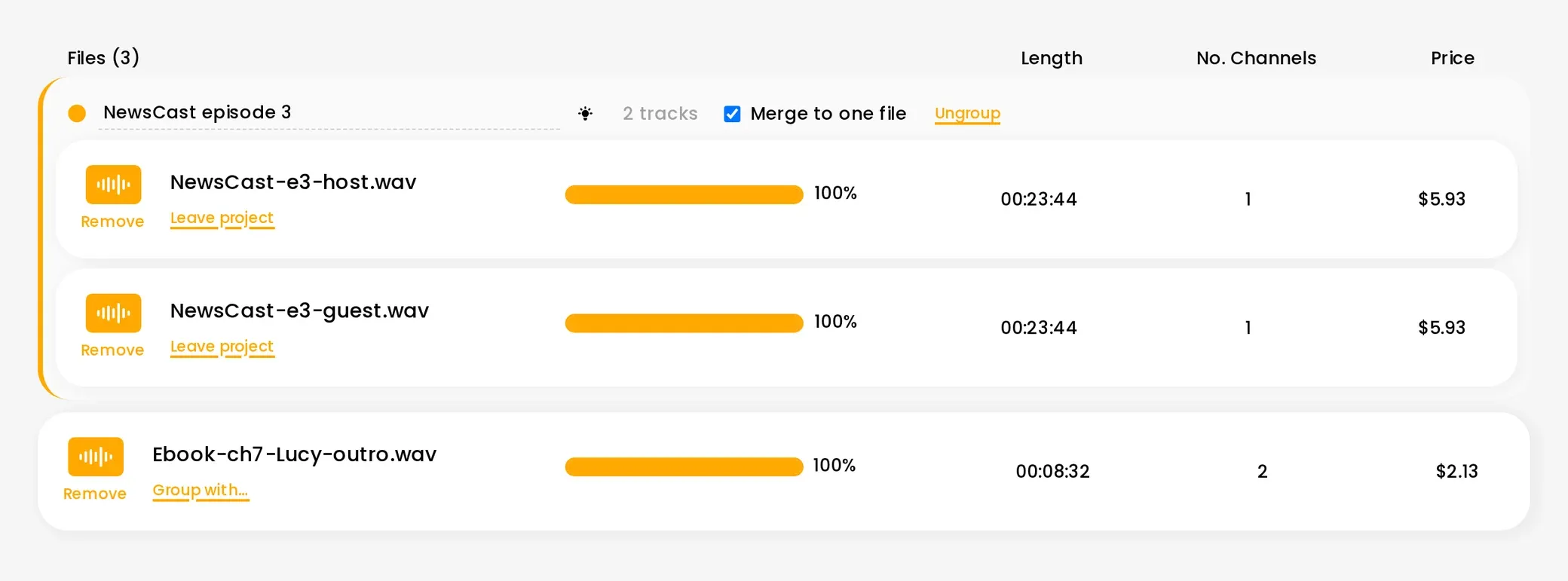
Task: Click the 100% label of NewsCast-e3-guest.wav
Action: (x=836, y=322)
